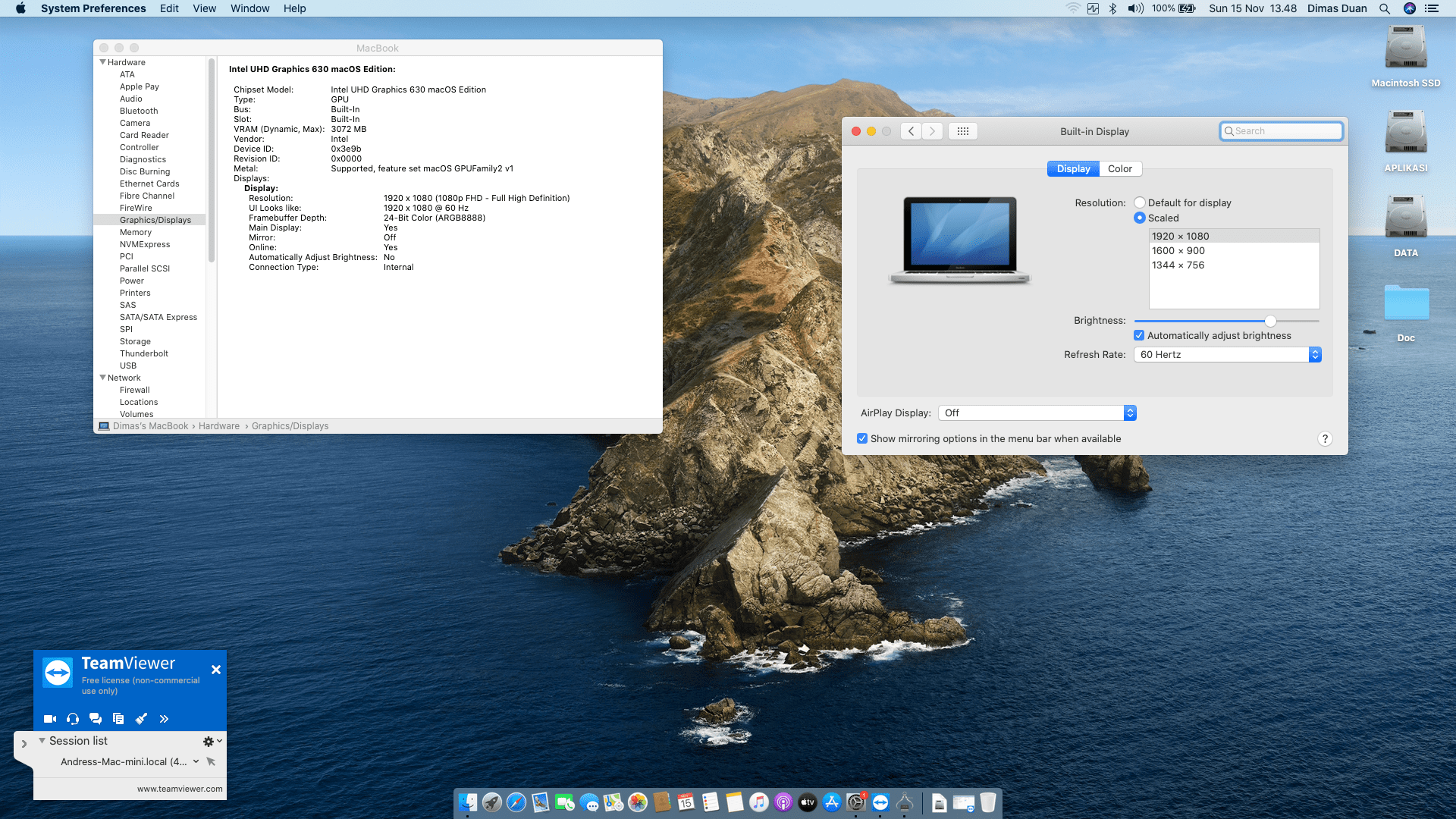Open Trash in the Dock
The height and width of the screenshot is (819, 1456).
[988, 802]
